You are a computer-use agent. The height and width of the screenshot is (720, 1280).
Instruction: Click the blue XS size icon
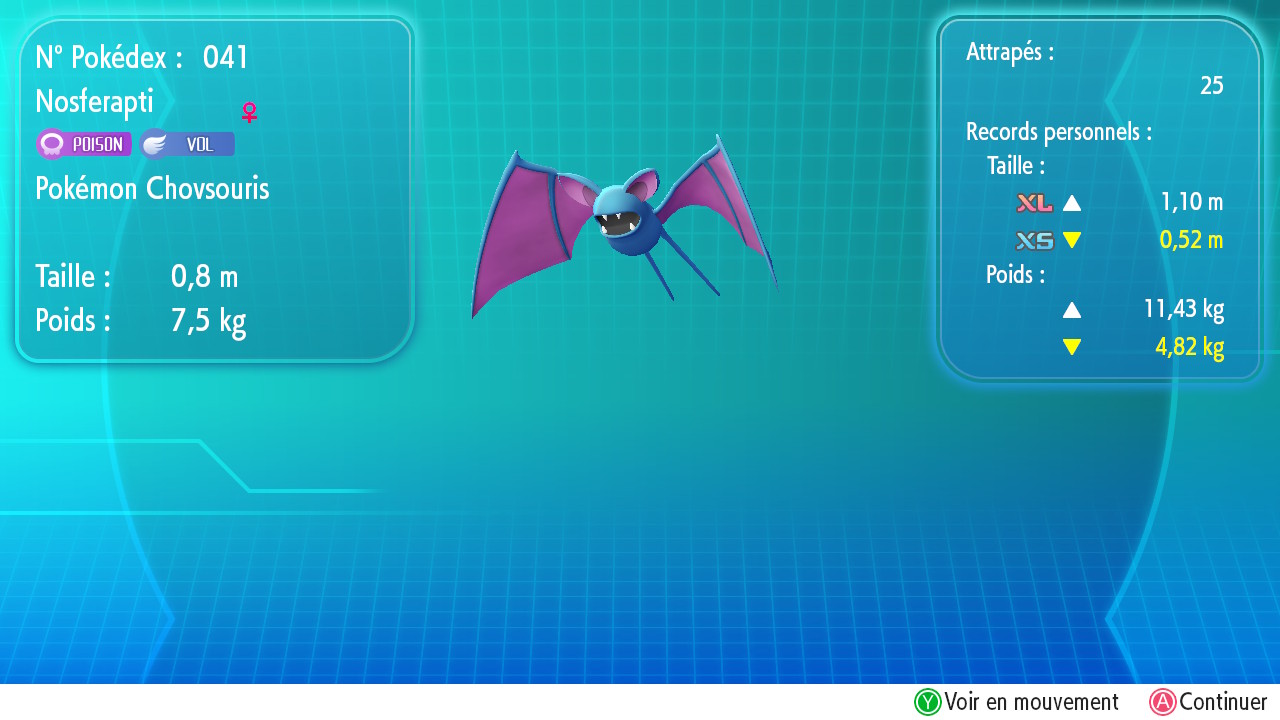(x=1034, y=240)
